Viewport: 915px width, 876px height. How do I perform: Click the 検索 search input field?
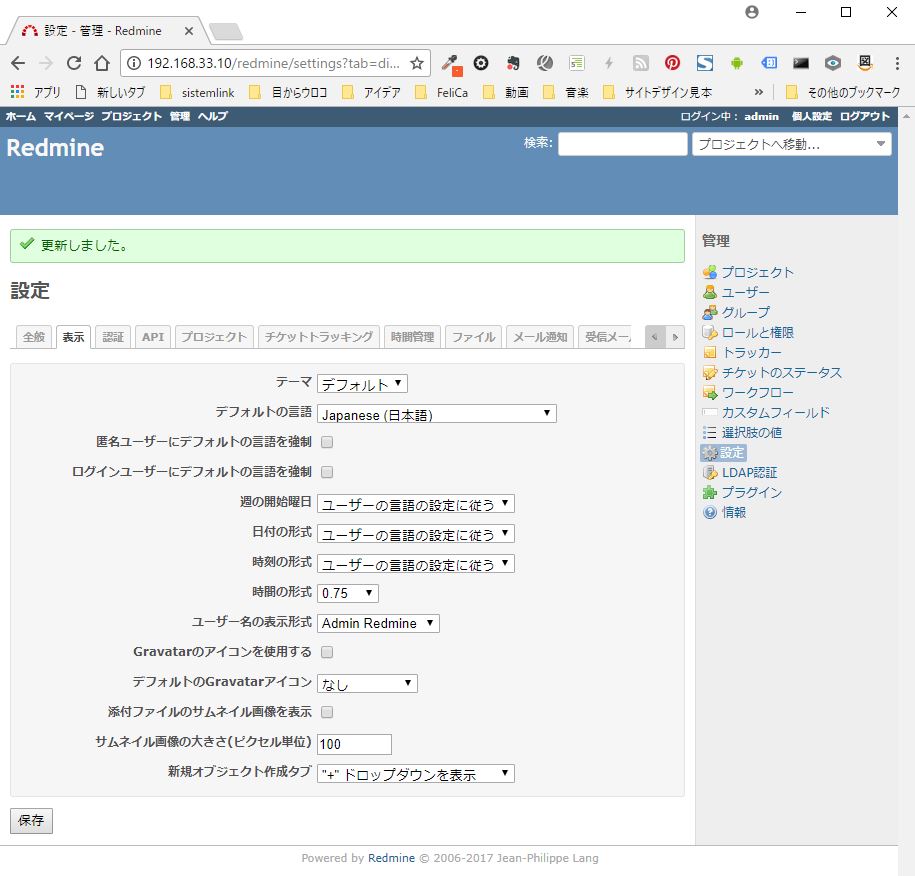622,144
